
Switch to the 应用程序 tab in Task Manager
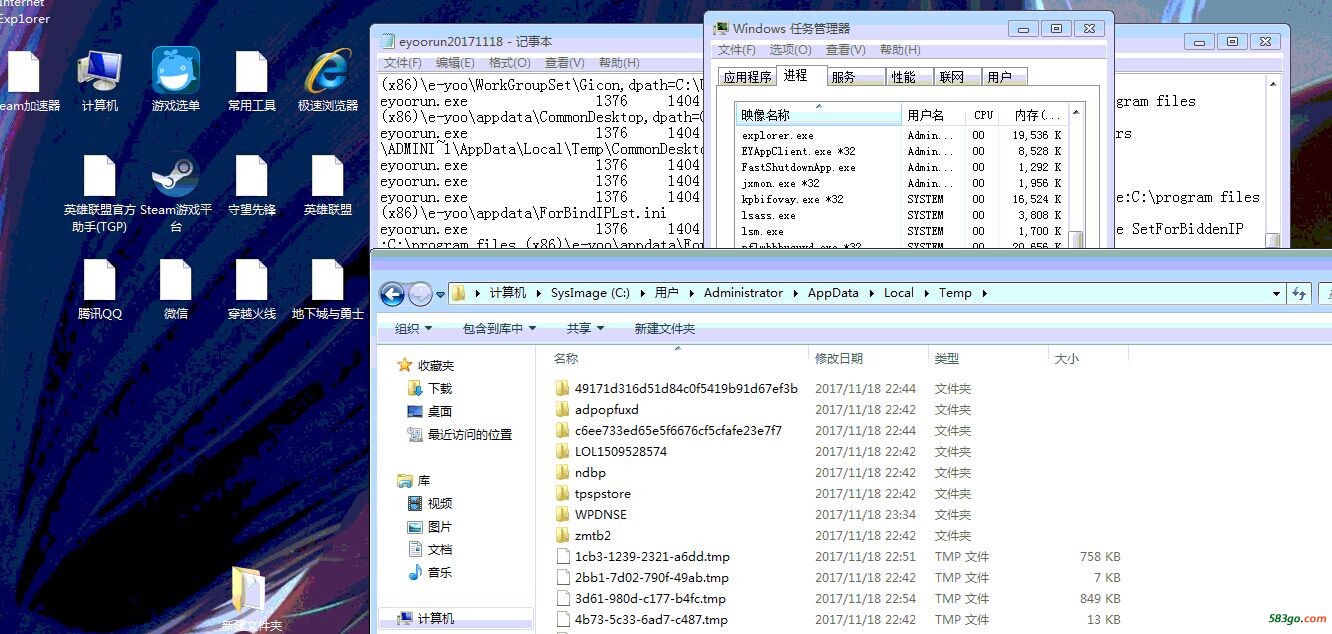click(x=747, y=77)
